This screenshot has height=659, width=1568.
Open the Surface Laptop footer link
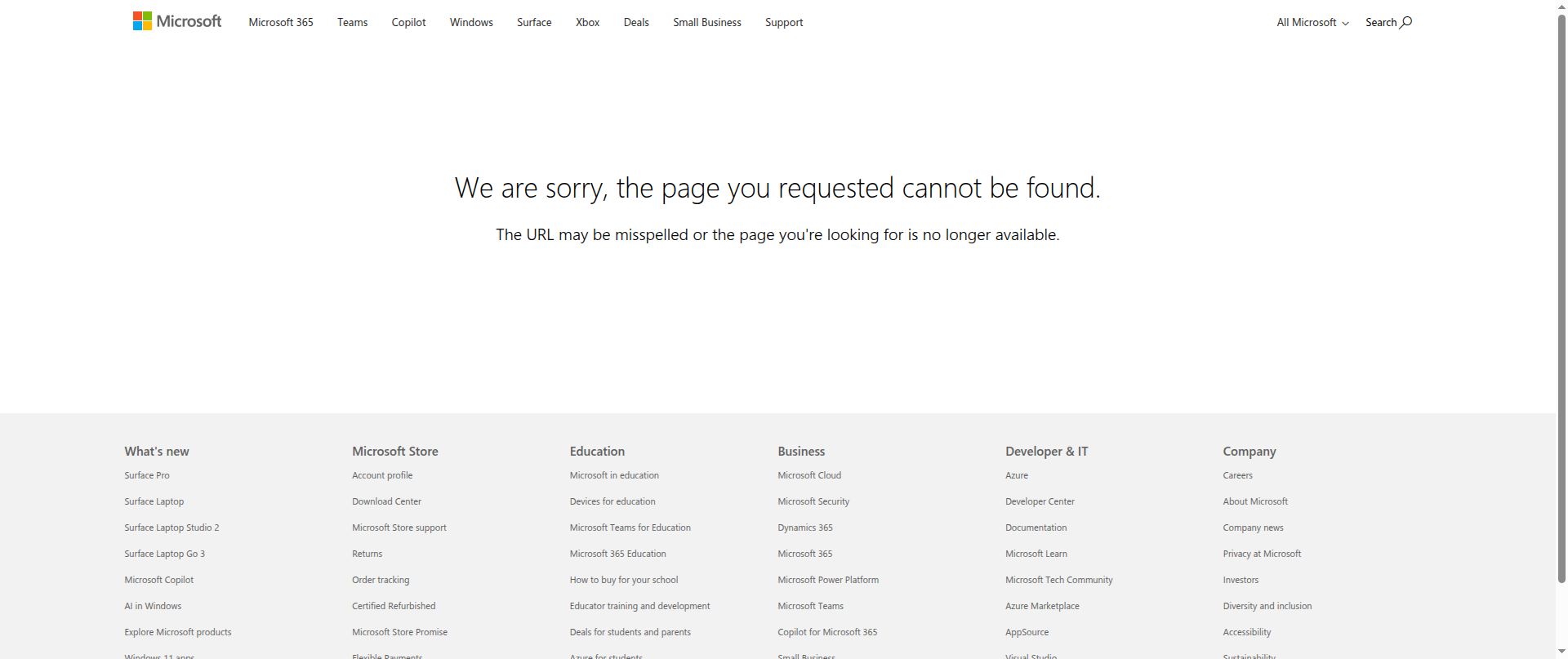click(154, 501)
